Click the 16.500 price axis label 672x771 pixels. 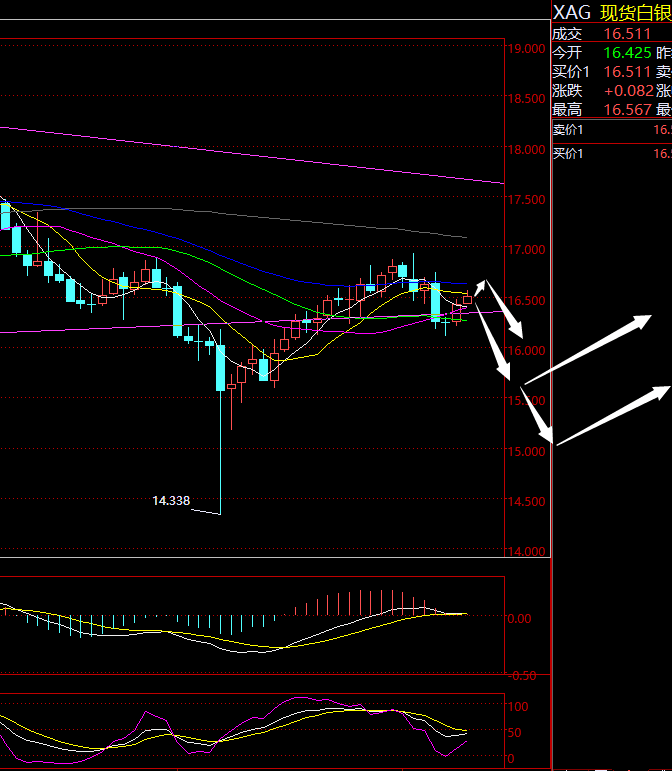pos(526,300)
